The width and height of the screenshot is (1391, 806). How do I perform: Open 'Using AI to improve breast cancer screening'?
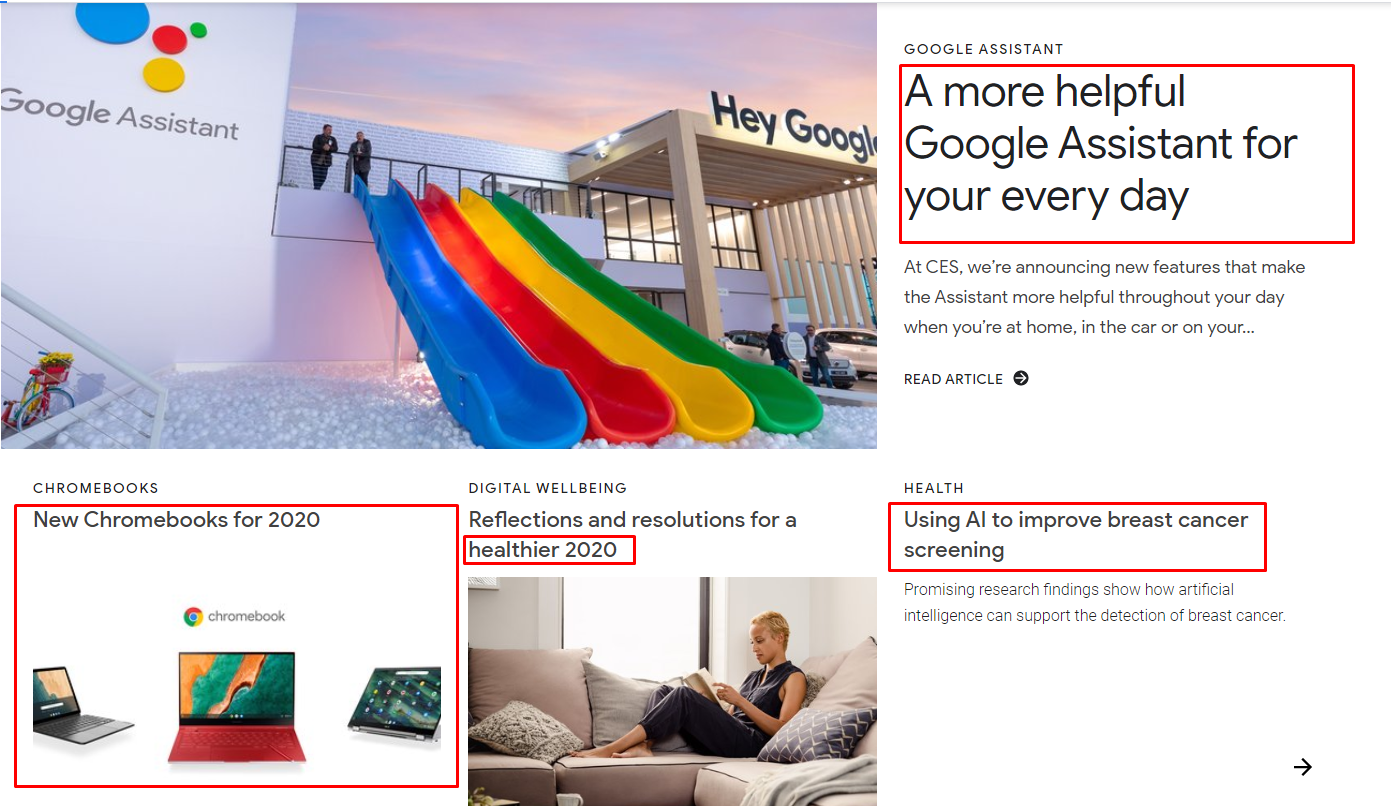1076,535
